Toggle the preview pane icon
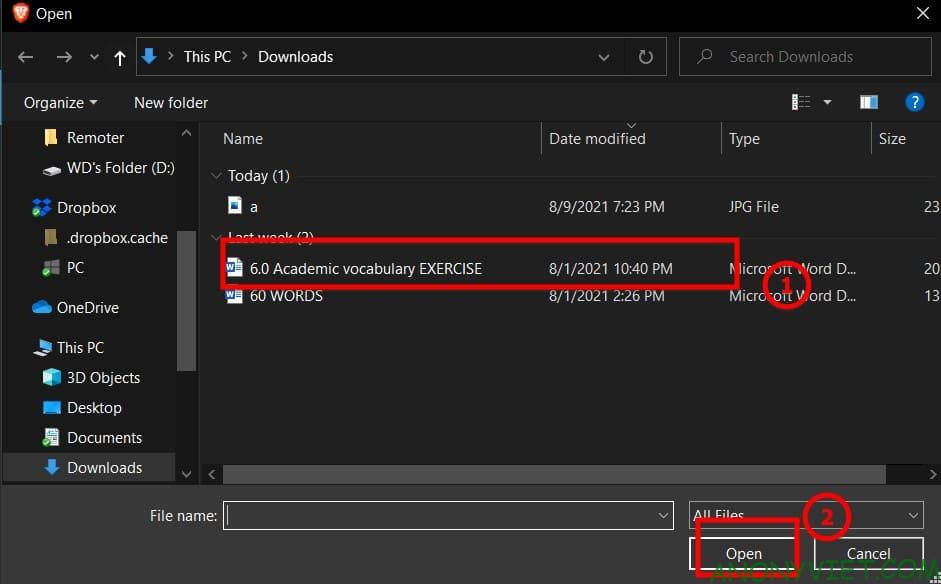Image resolution: width=941 pixels, height=584 pixels. pos(868,102)
